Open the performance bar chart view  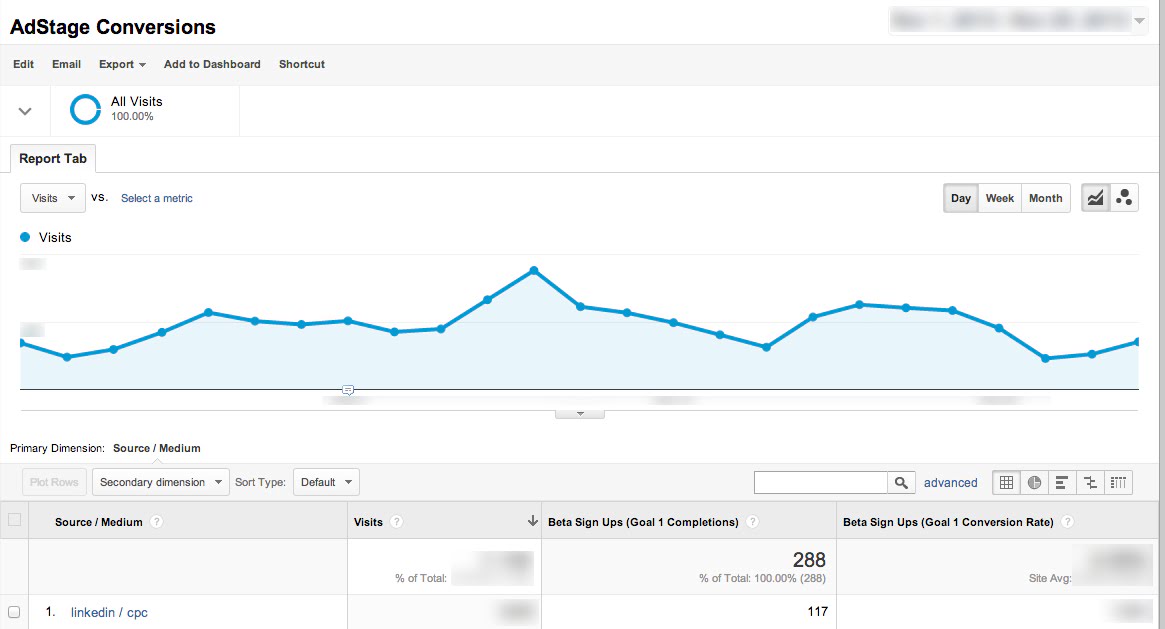(x=1062, y=482)
